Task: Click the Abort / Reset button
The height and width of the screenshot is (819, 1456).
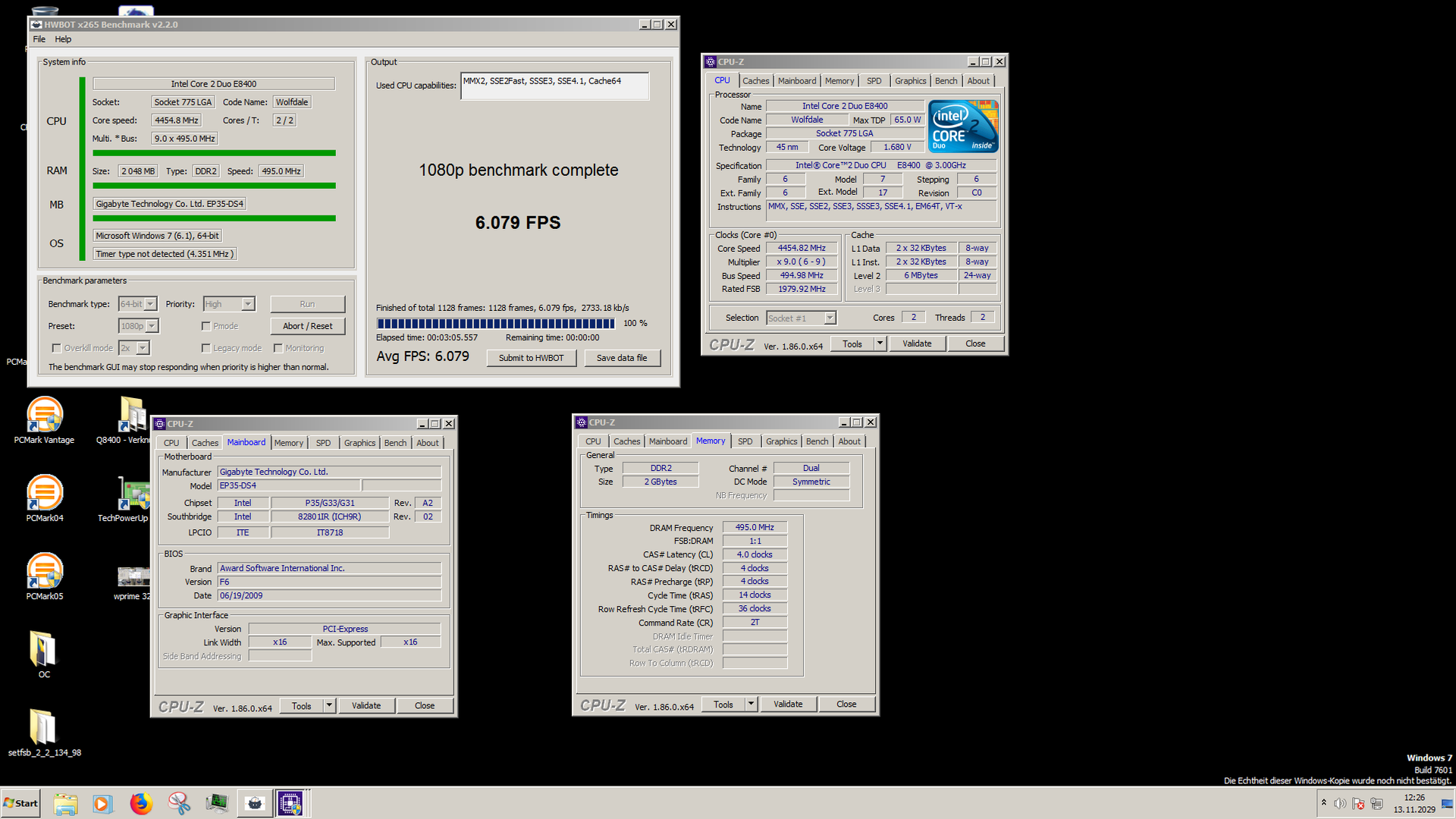Action: pos(307,326)
